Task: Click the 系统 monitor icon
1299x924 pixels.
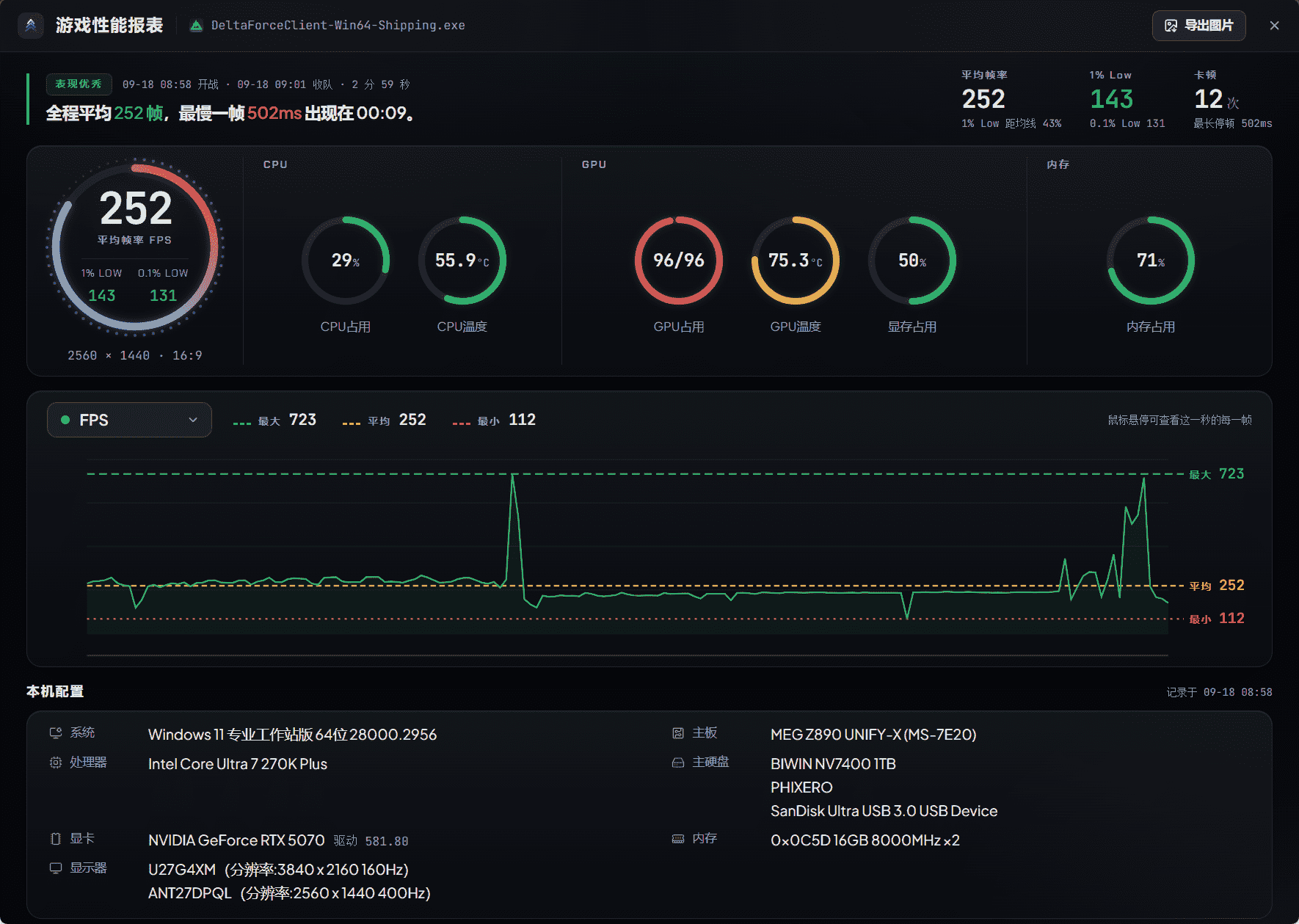Action: [x=56, y=732]
